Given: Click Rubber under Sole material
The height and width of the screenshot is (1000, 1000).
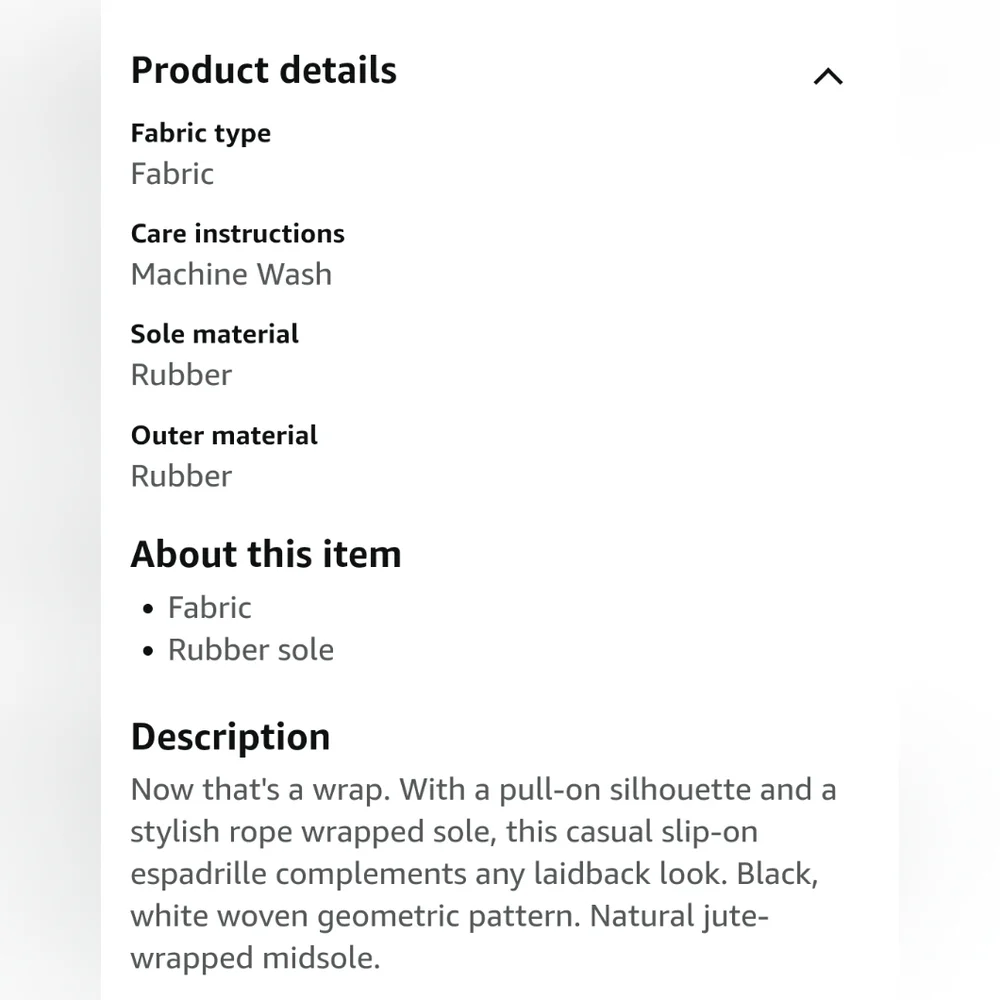Looking at the screenshot, I should (x=181, y=374).
